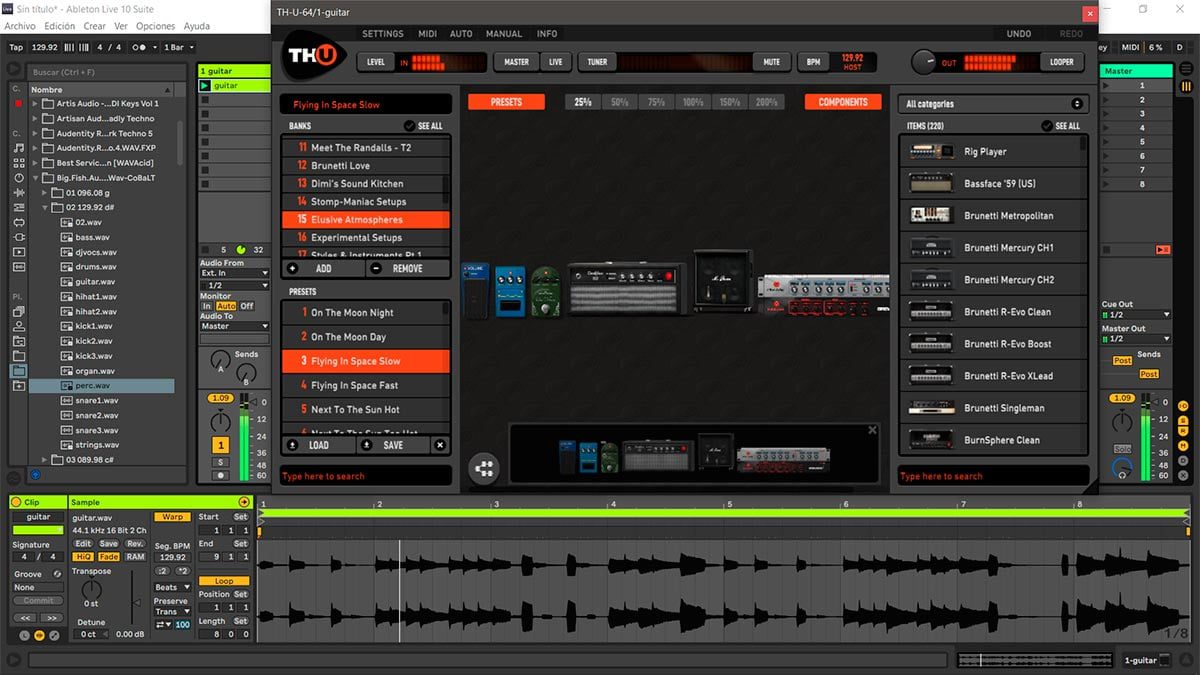Open the Audio Effects browser category icon
Viewport: 1200px width, 675px height.
(x=18, y=193)
